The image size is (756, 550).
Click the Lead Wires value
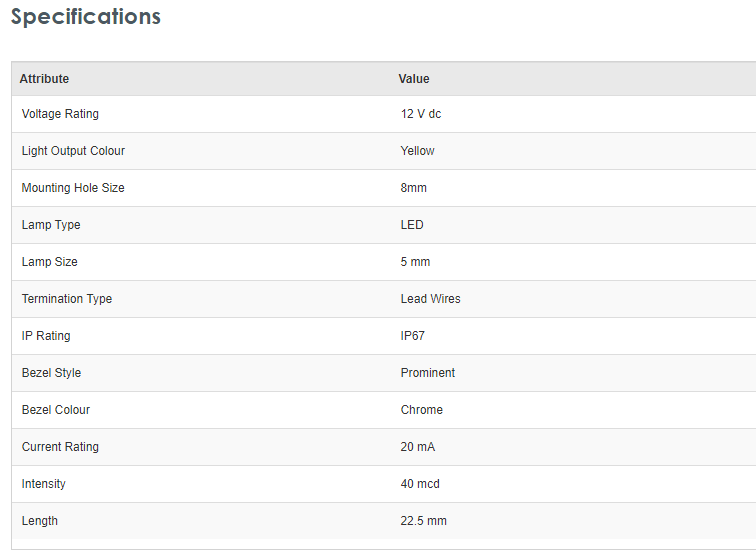[431, 299]
